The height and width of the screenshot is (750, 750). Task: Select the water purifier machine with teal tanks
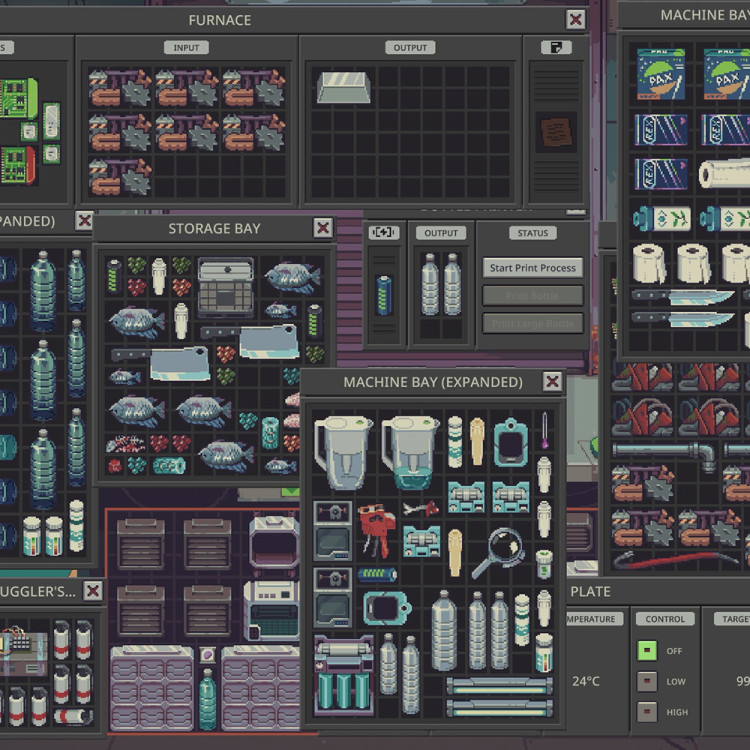pos(343,675)
